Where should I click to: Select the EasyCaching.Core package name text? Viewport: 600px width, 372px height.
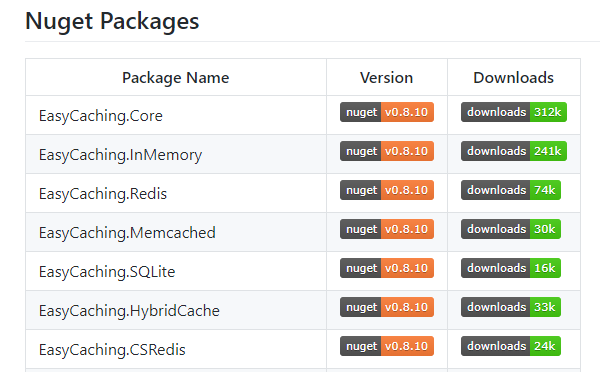(101, 116)
